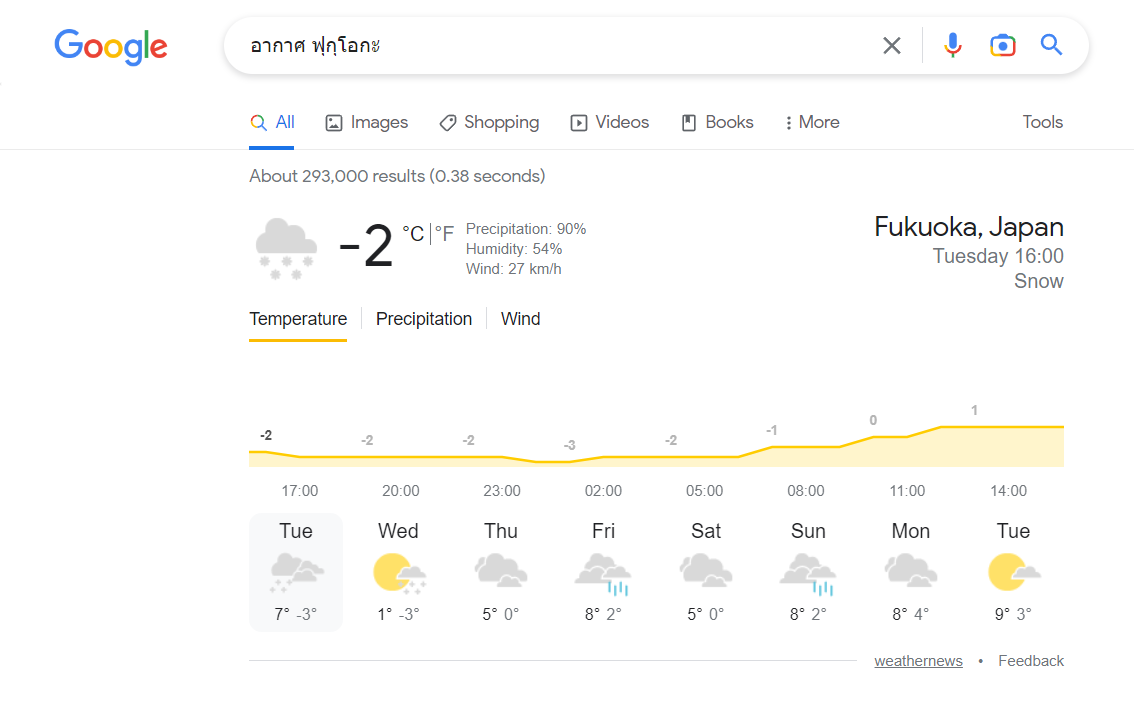Select next Tuesday partly sunny forecast
Image resolution: width=1134 pixels, height=704 pixels.
click(x=1013, y=572)
